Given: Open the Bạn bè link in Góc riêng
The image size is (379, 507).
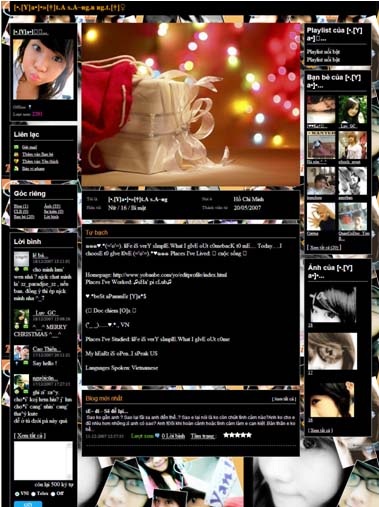Looking at the screenshot, I should coord(24,217).
